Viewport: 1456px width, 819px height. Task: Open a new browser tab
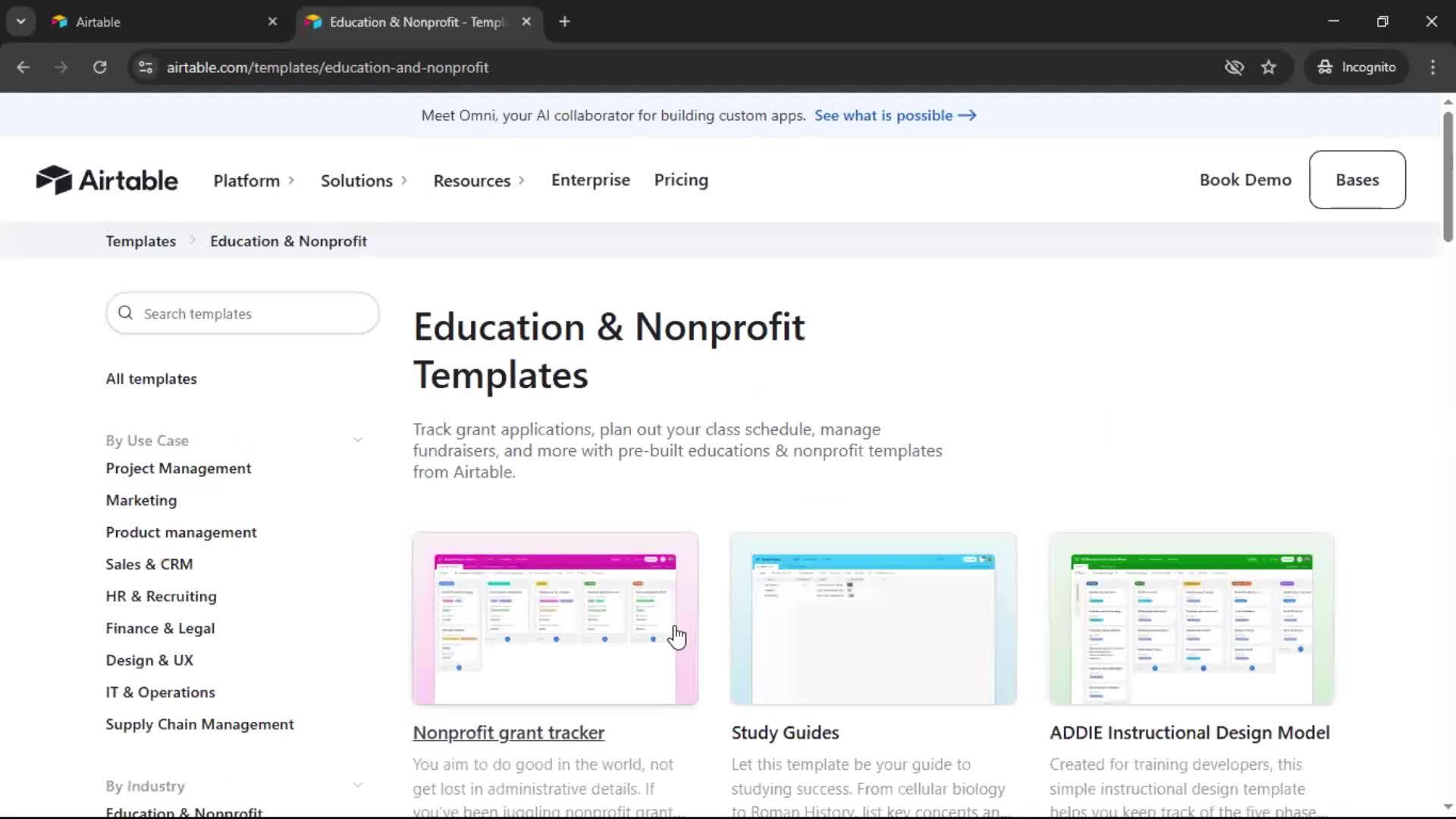click(x=564, y=22)
